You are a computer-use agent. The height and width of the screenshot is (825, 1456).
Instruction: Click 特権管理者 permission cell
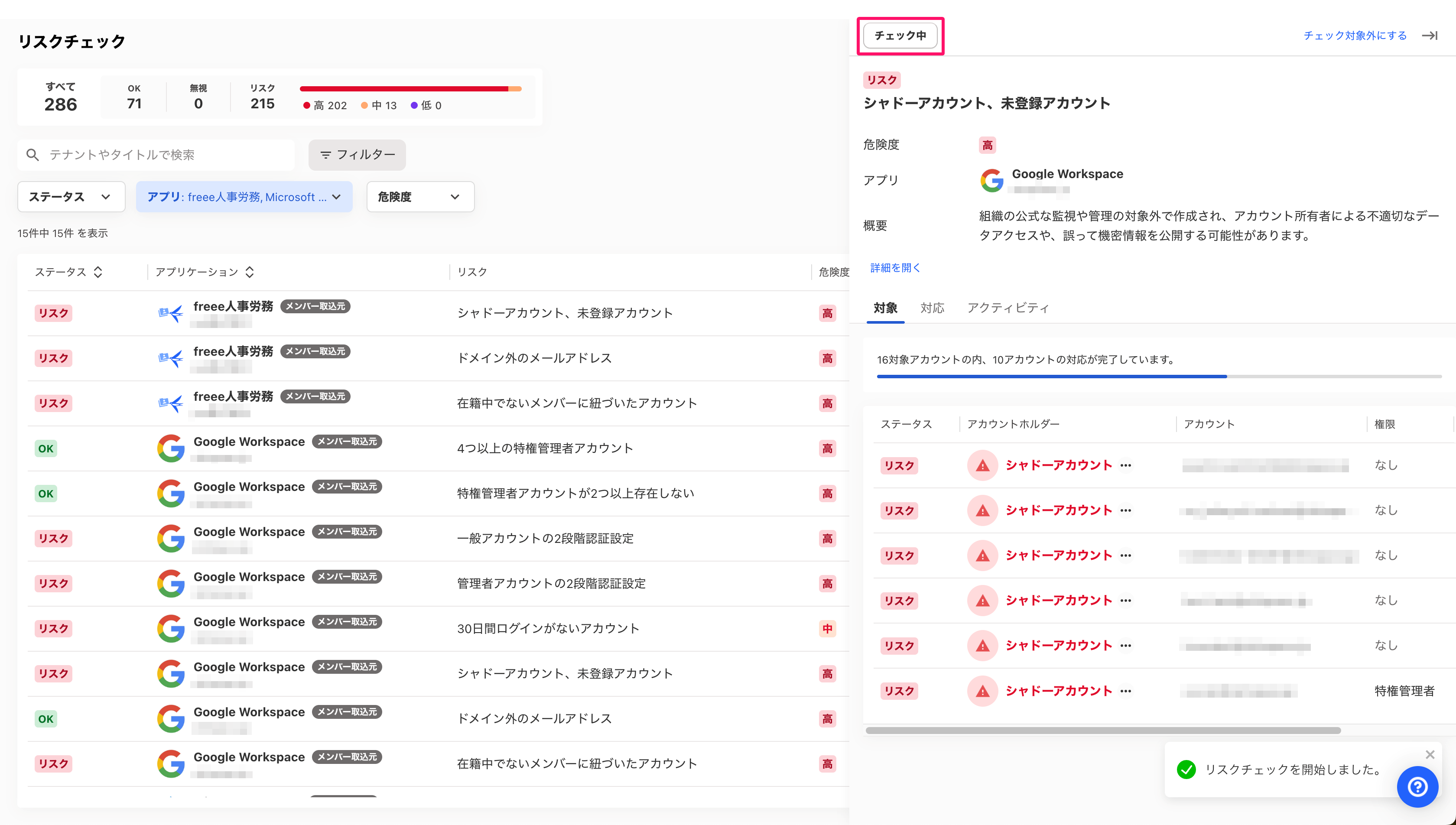(1404, 691)
